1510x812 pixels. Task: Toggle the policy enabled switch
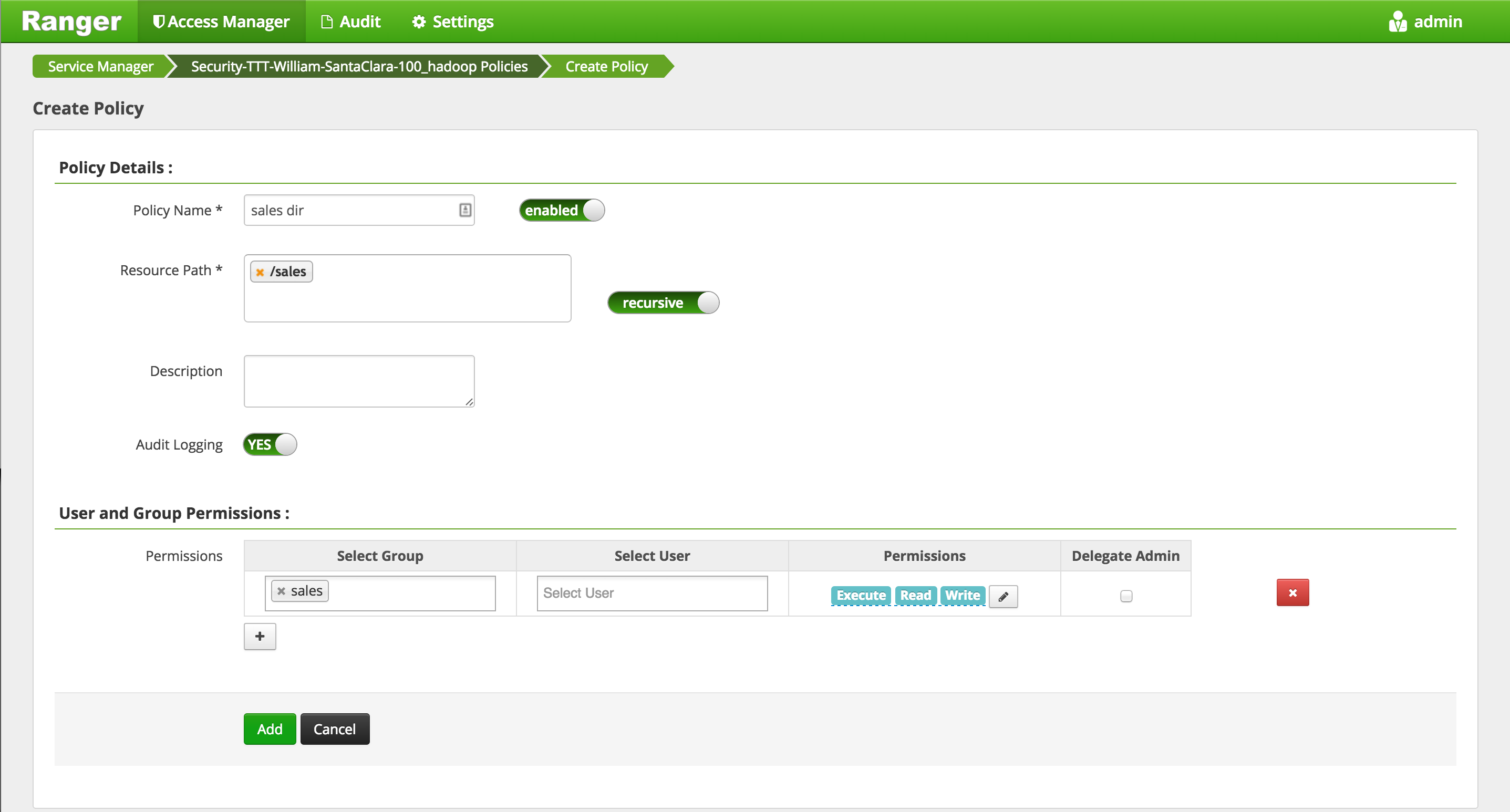tap(562, 210)
